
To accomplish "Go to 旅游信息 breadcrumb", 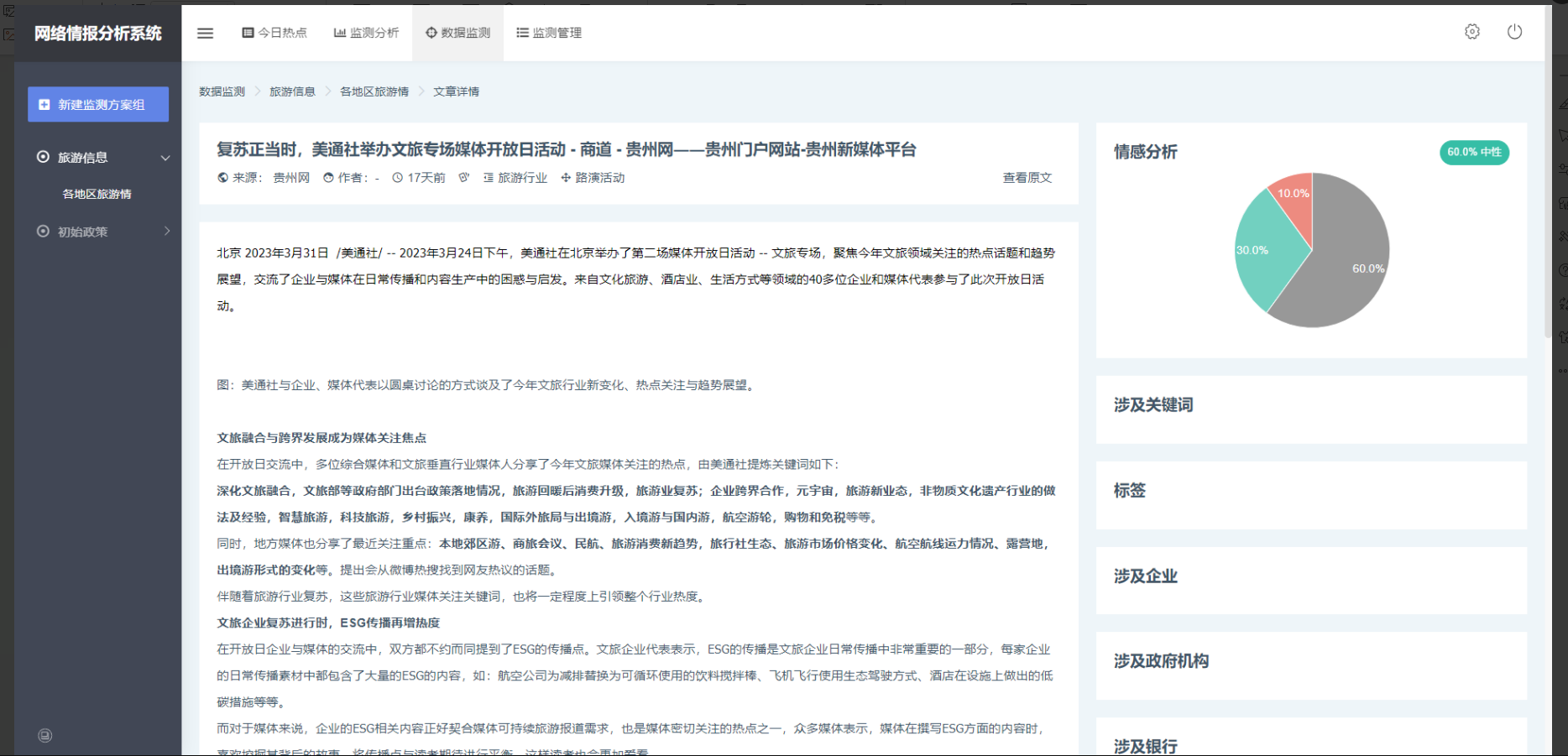I will [x=292, y=91].
